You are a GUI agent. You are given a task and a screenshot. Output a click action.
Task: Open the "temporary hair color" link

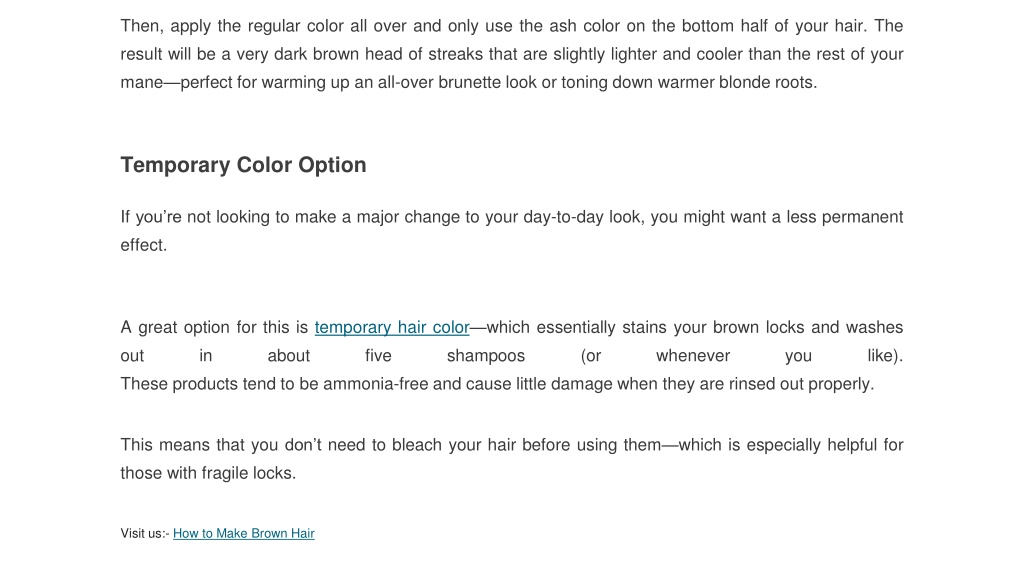pos(392,327)
